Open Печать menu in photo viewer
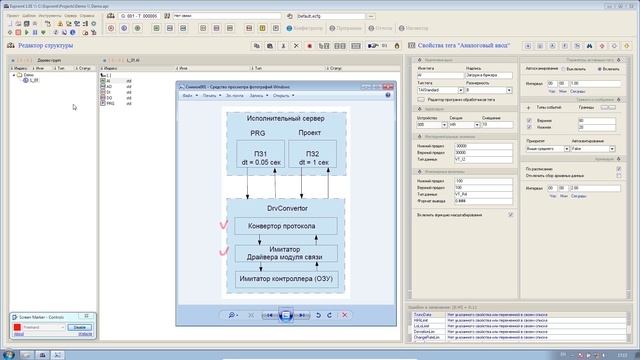This screenshot has width=640, height=360. [x=212, y=96]
